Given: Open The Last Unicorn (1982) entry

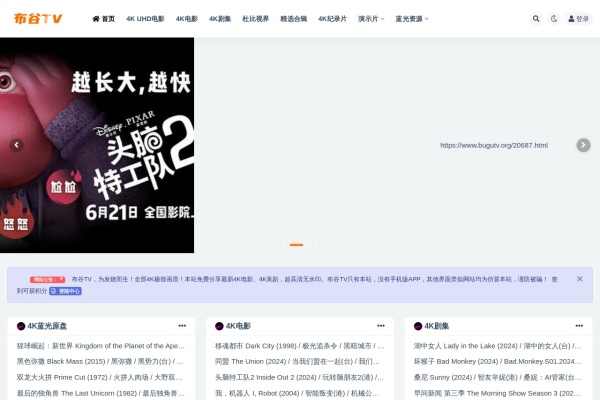Looking at the screenshot, I should click(101, 393).
